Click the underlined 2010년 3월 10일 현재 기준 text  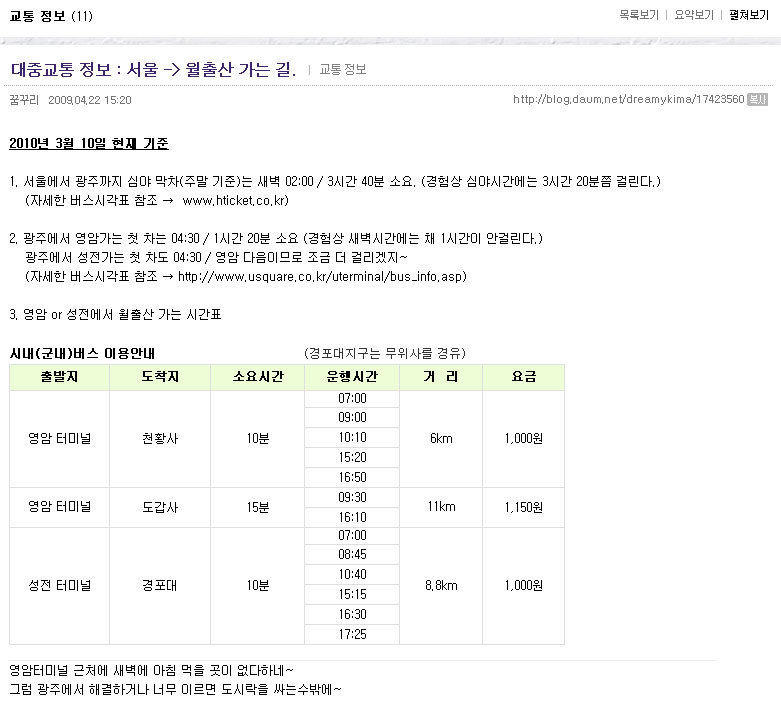click(x=89, y=143)
